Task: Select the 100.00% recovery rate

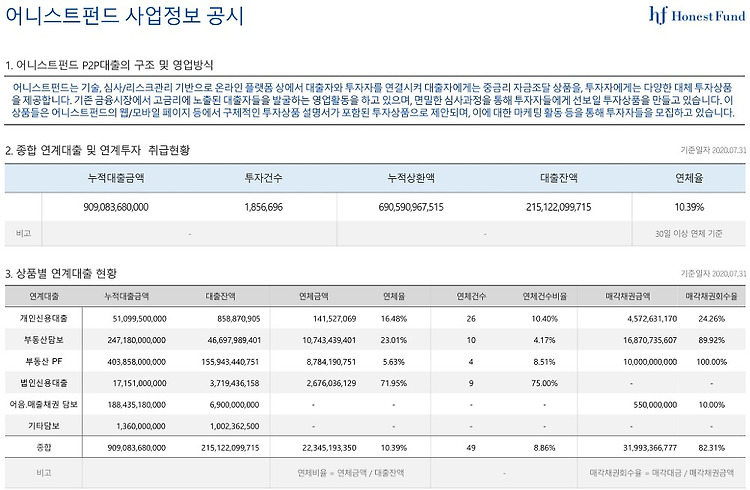Action: click(712, 362)
